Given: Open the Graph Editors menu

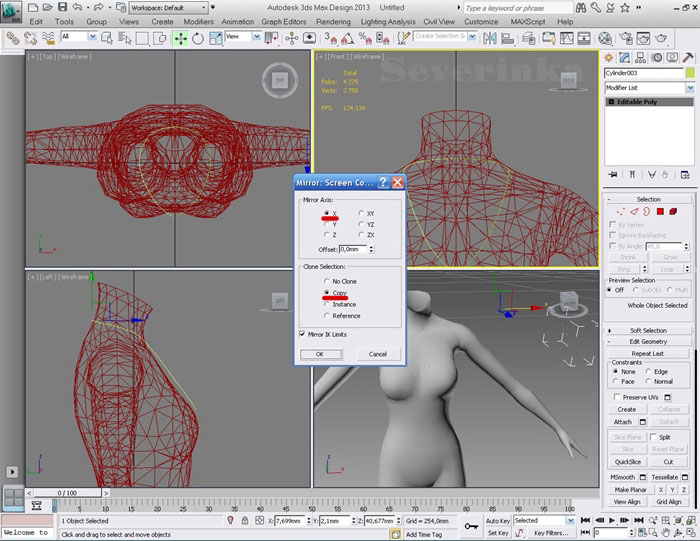Looking at the screenshot, I should pos(285,21).
